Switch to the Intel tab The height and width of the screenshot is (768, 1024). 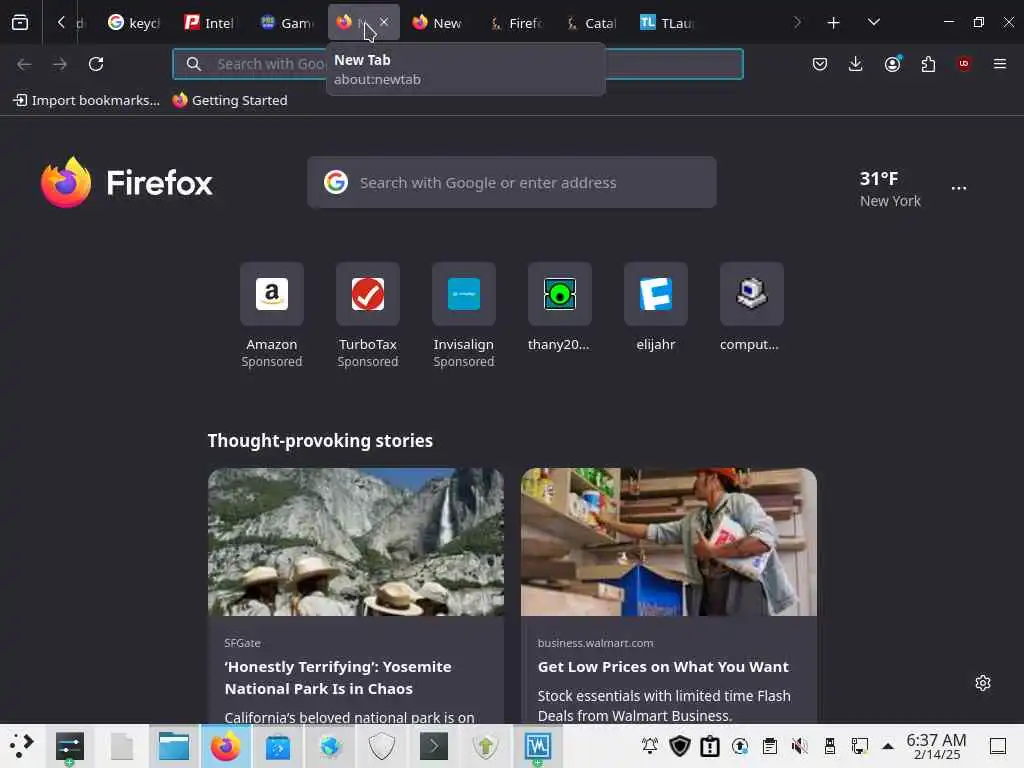click(209, 23)
